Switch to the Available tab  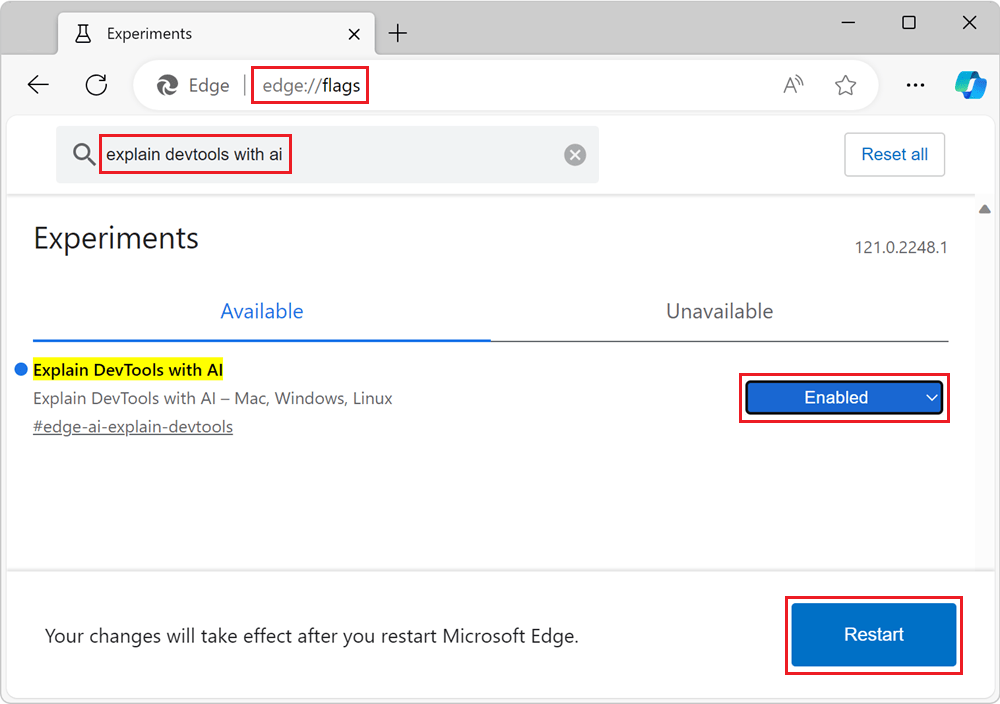pos(261,311)
